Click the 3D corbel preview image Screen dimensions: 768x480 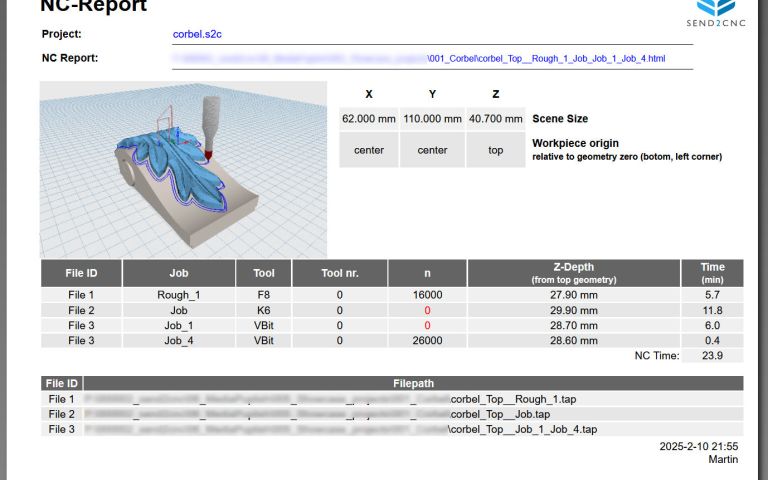[x=183, y=168]
